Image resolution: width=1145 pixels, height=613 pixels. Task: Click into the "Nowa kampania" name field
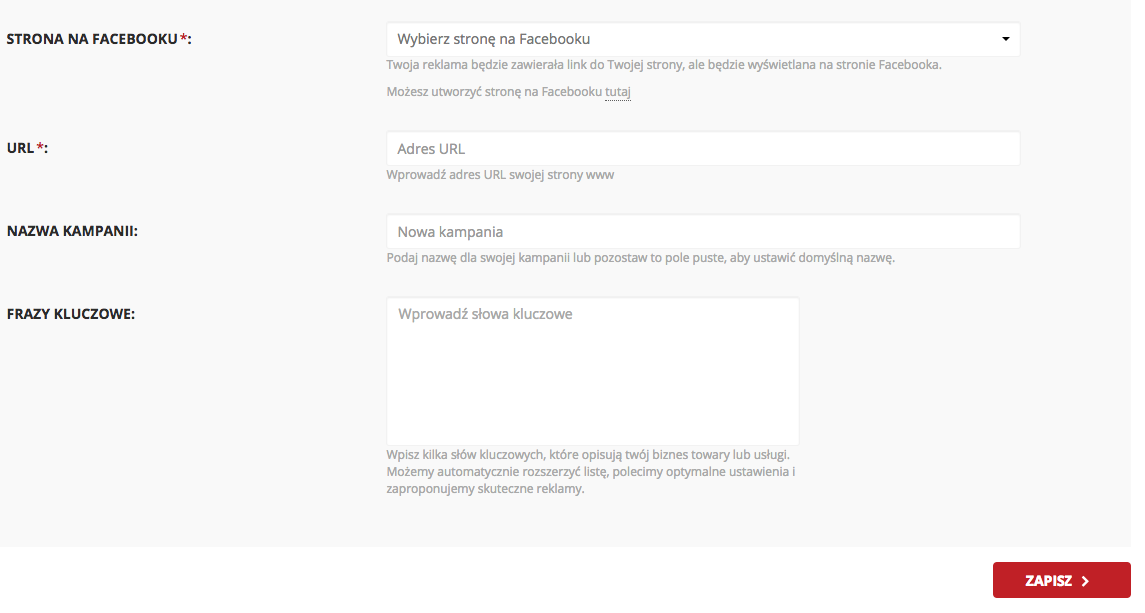pyautogui.click(x=702, y=232)
